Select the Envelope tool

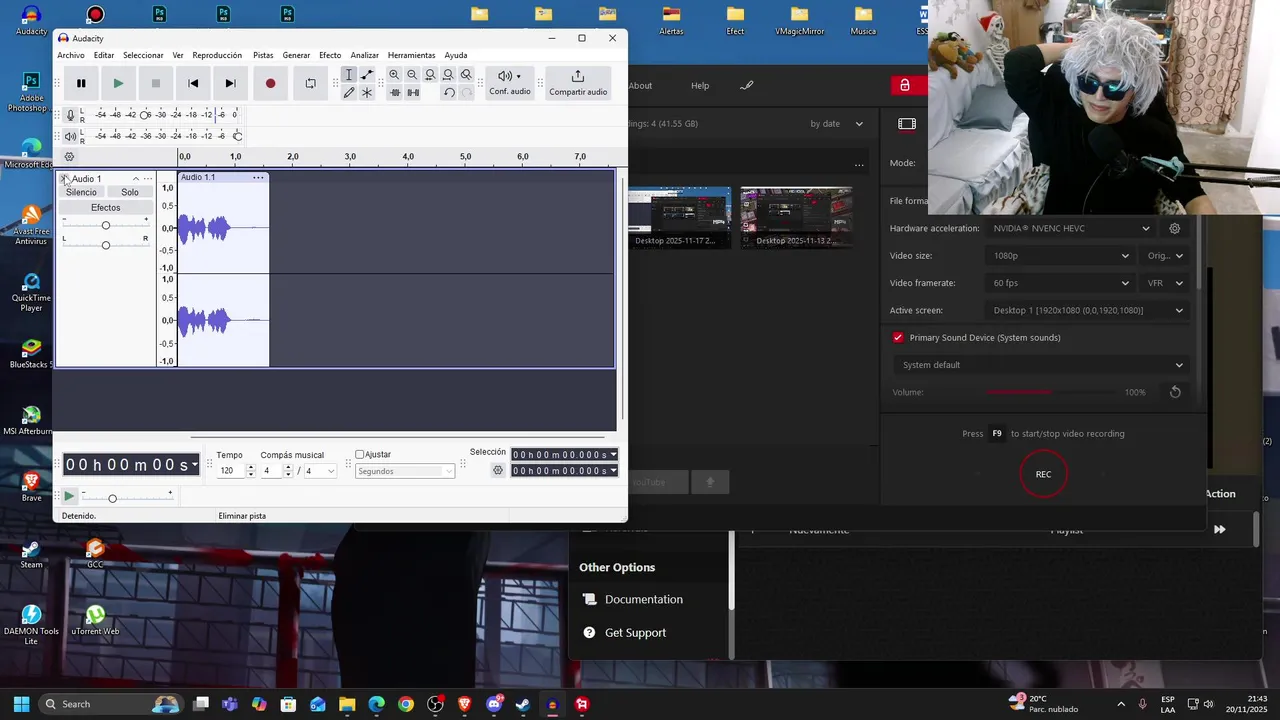tap(367, 75)
